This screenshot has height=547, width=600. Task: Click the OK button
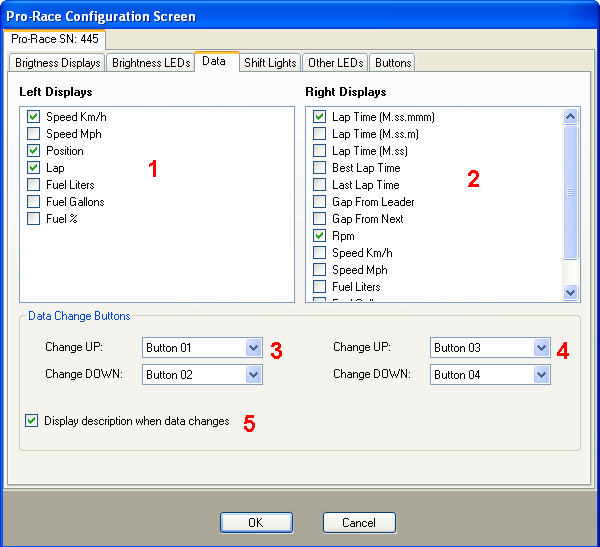[255, 523]
